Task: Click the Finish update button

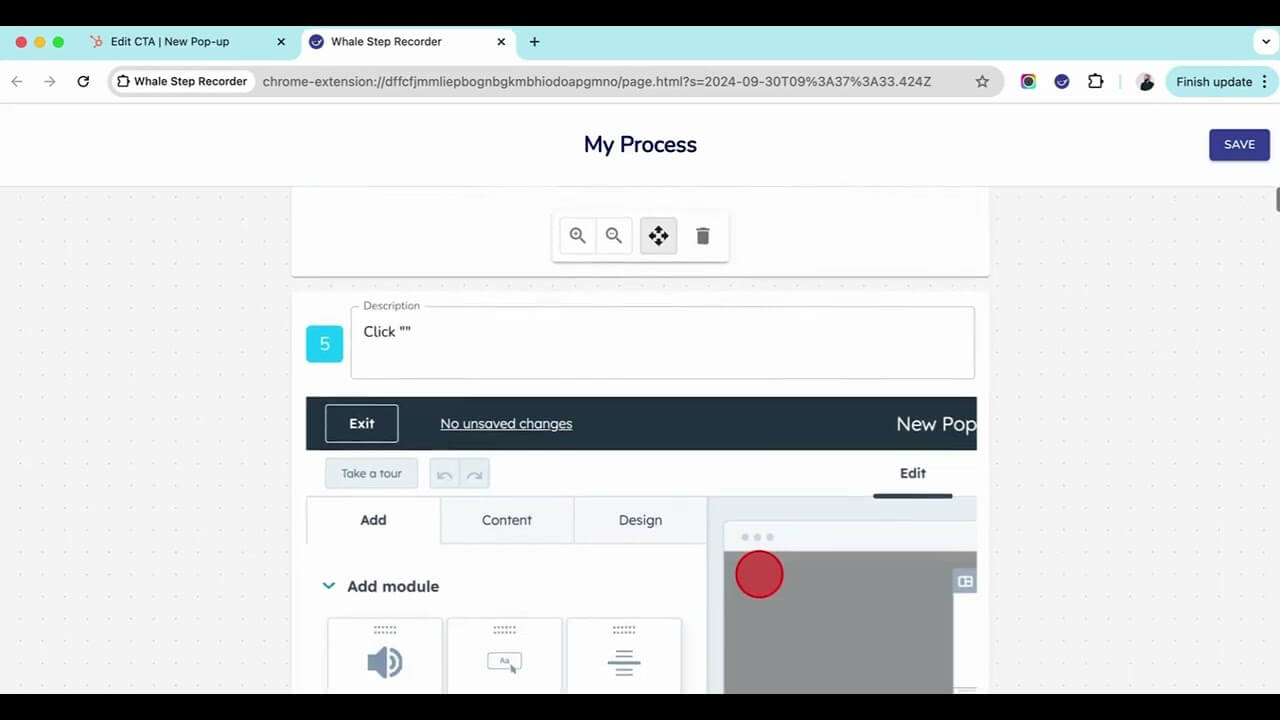Action: (1213, 82)
